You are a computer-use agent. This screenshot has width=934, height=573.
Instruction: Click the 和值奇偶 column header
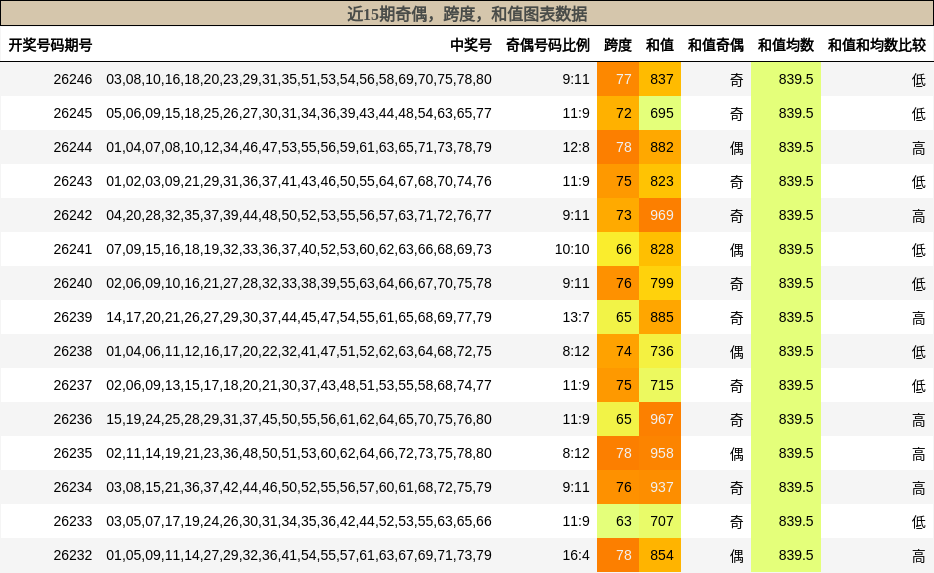tap(715, 45)
